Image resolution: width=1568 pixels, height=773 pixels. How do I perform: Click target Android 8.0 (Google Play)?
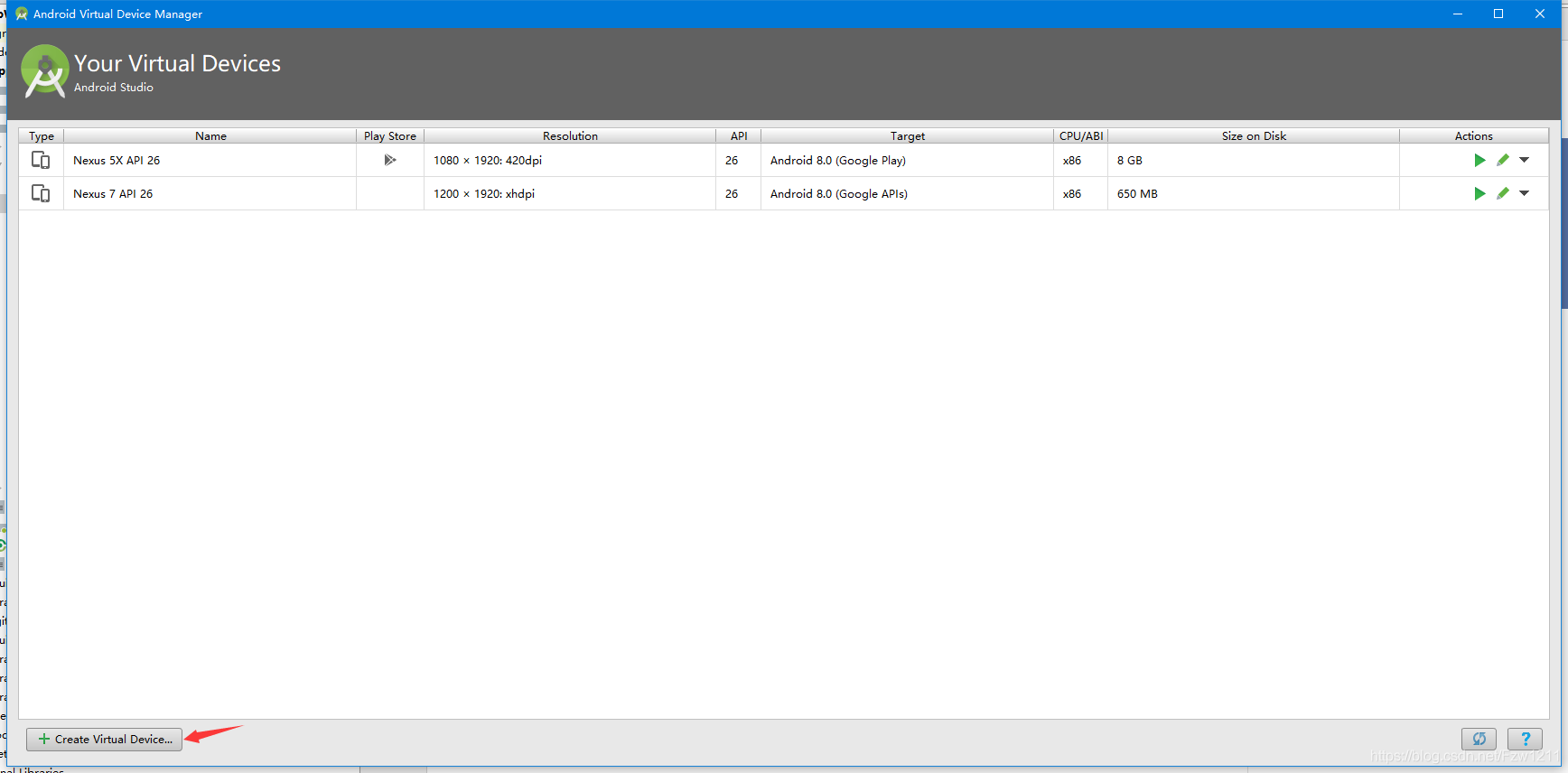click(838, 161)
